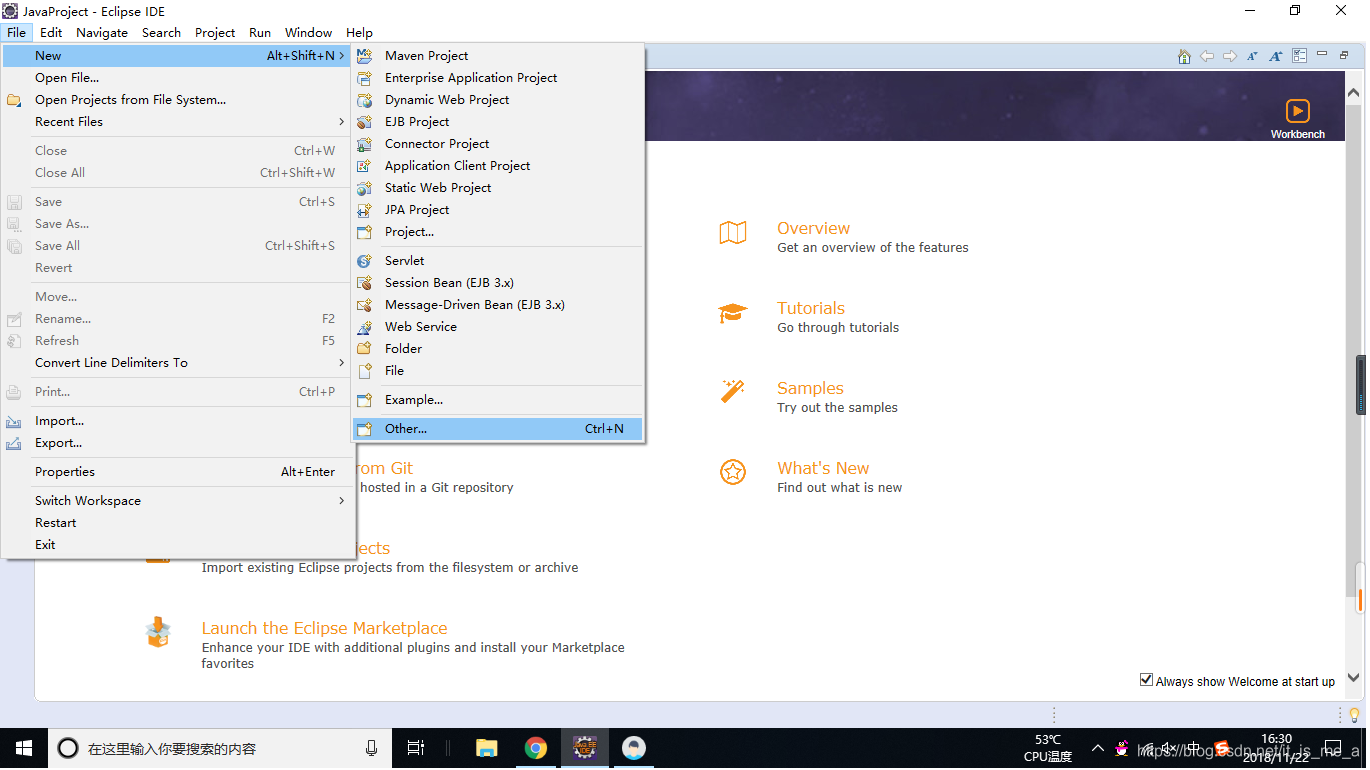
Task: Click Launch the Eclipse Marketplace link
Action: [x=324, y=629]
